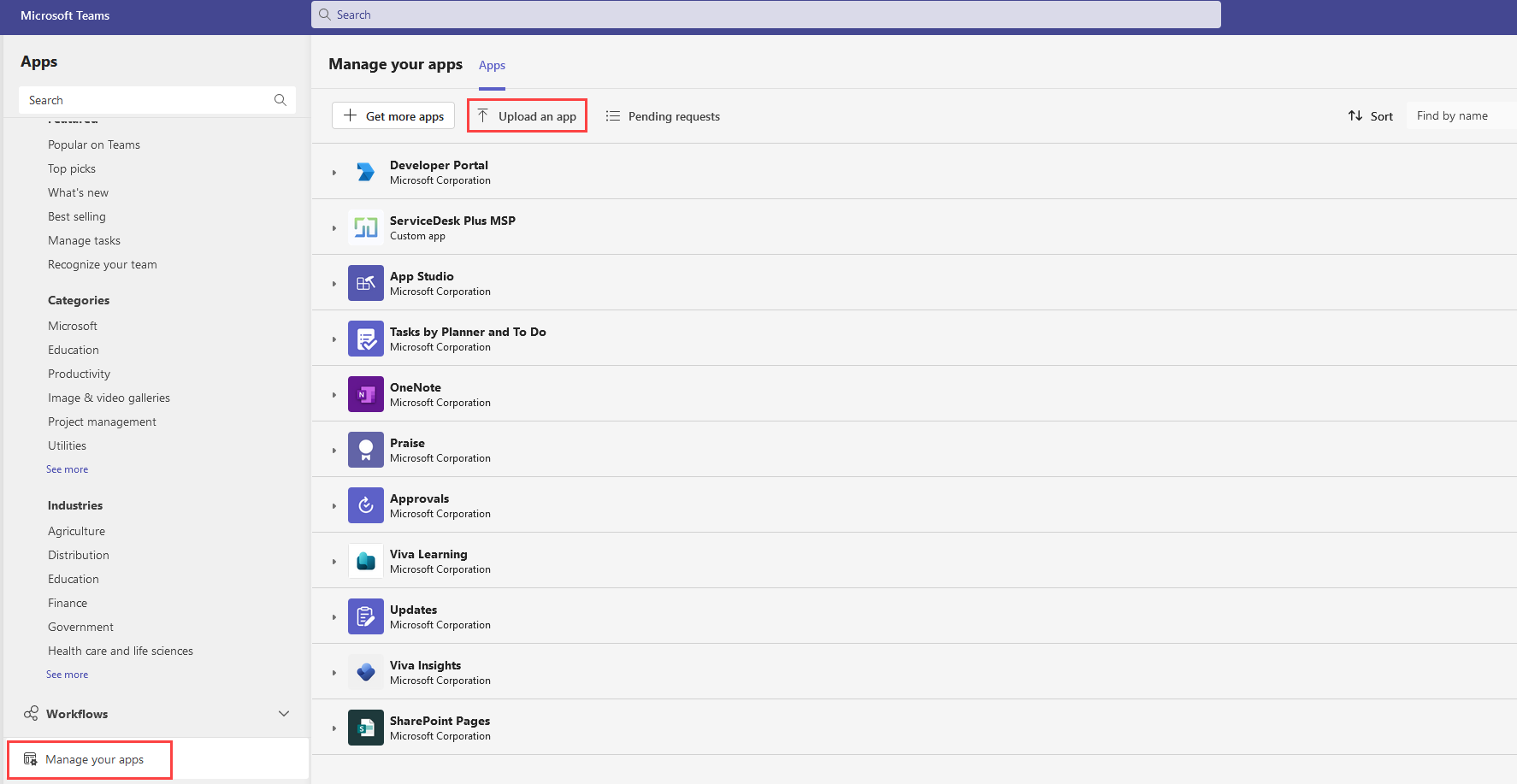Open Education under Categories
This screenshot has width=1517, height=784.
click(x=74, y=350)
